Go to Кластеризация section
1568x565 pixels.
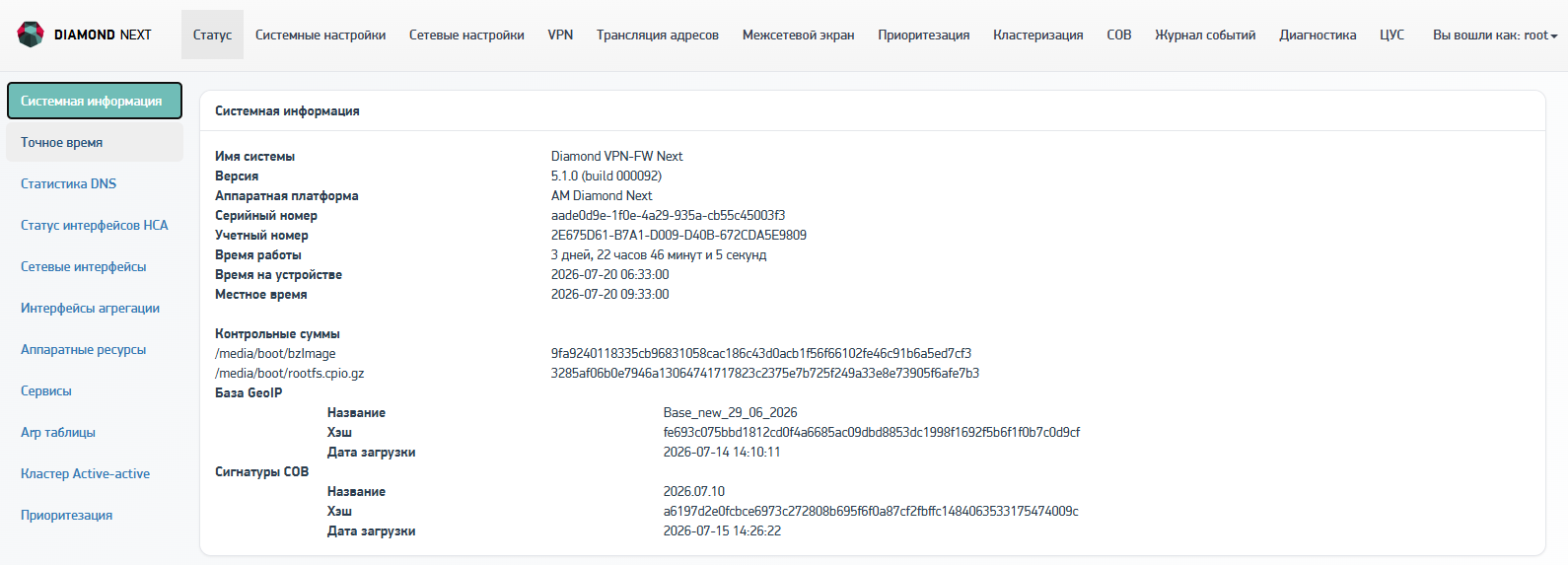(x=1038, y=35)
